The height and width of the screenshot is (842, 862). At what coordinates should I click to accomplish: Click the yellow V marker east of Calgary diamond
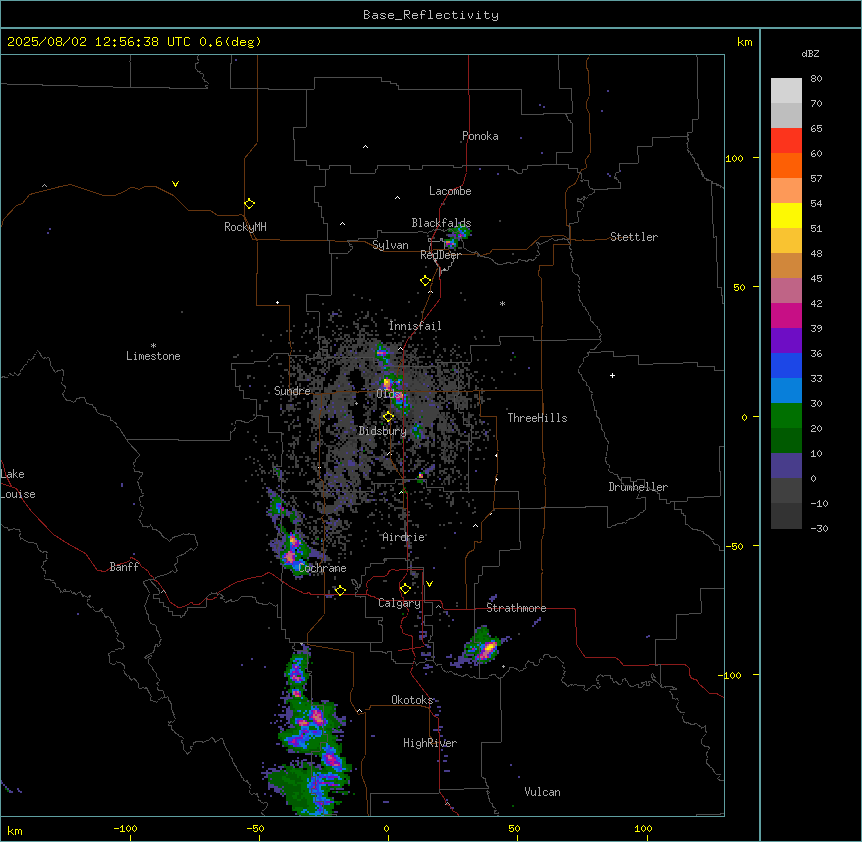[429, 584]
